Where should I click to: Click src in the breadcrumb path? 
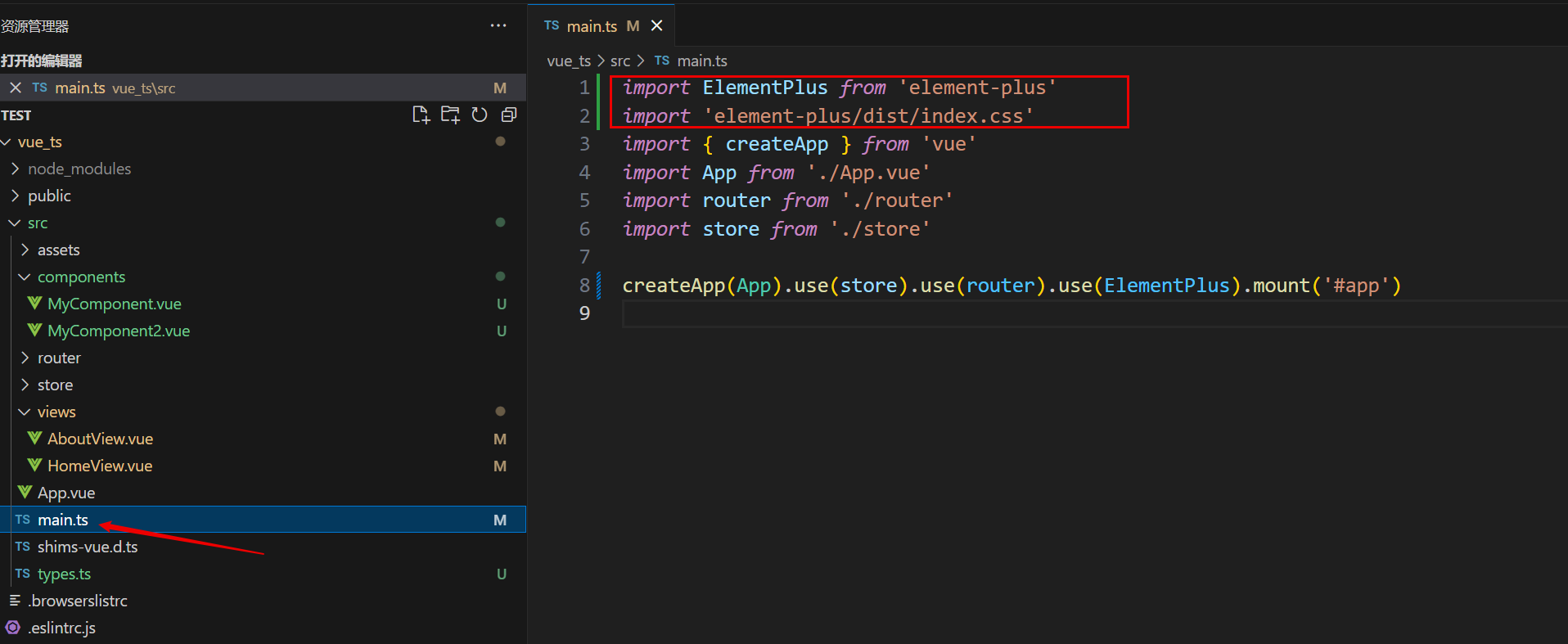point(620,61)
